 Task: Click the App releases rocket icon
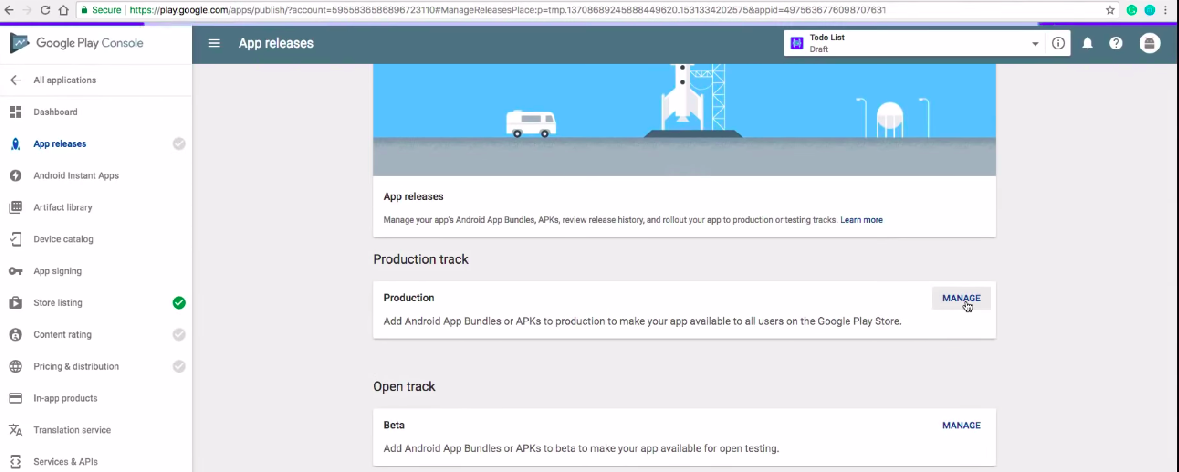pyautogui.click(x=15, y=144)
